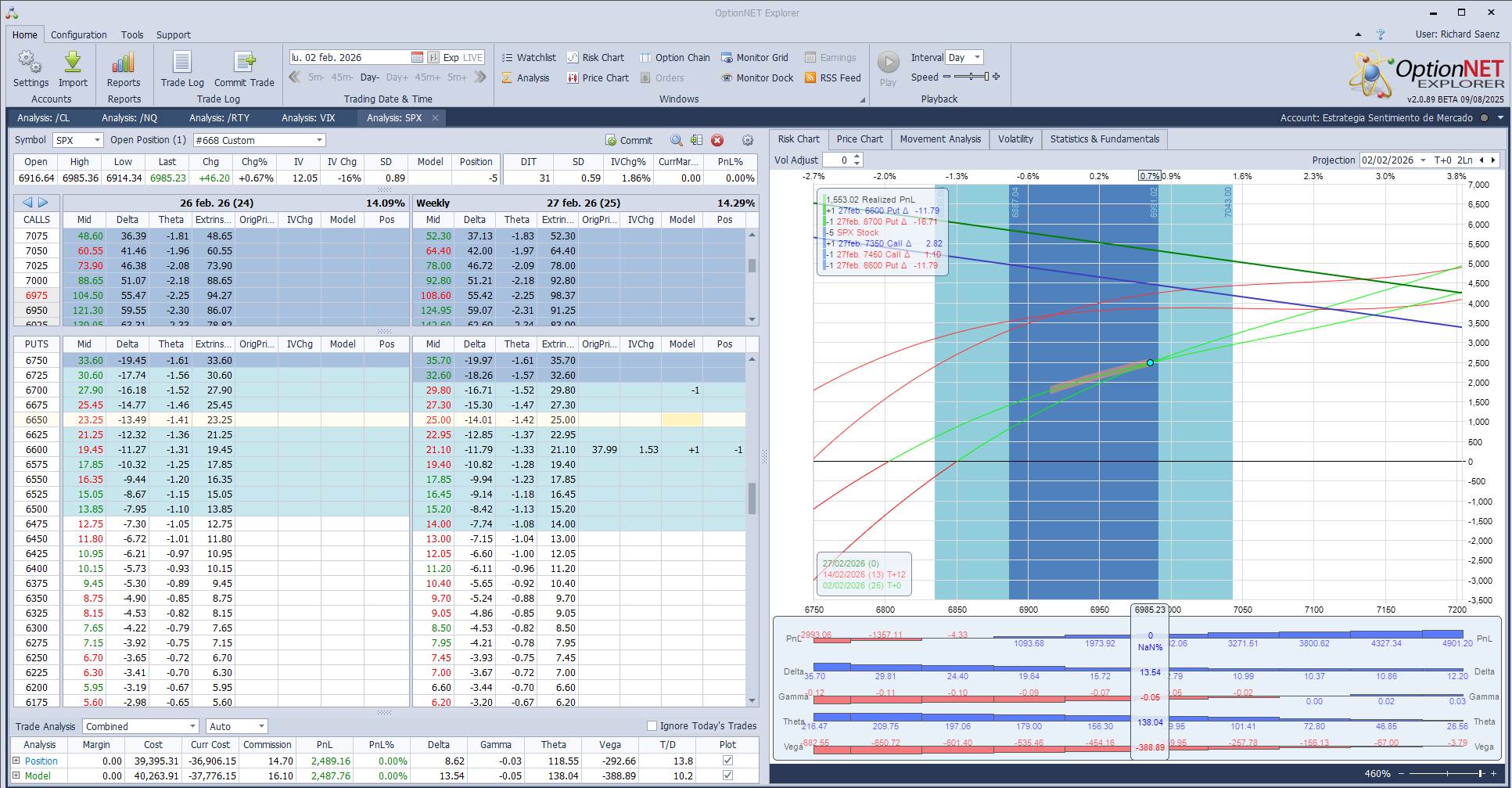Open the RSS Feed window
This screenshot has width=1512, height=788.
point(833,77)
